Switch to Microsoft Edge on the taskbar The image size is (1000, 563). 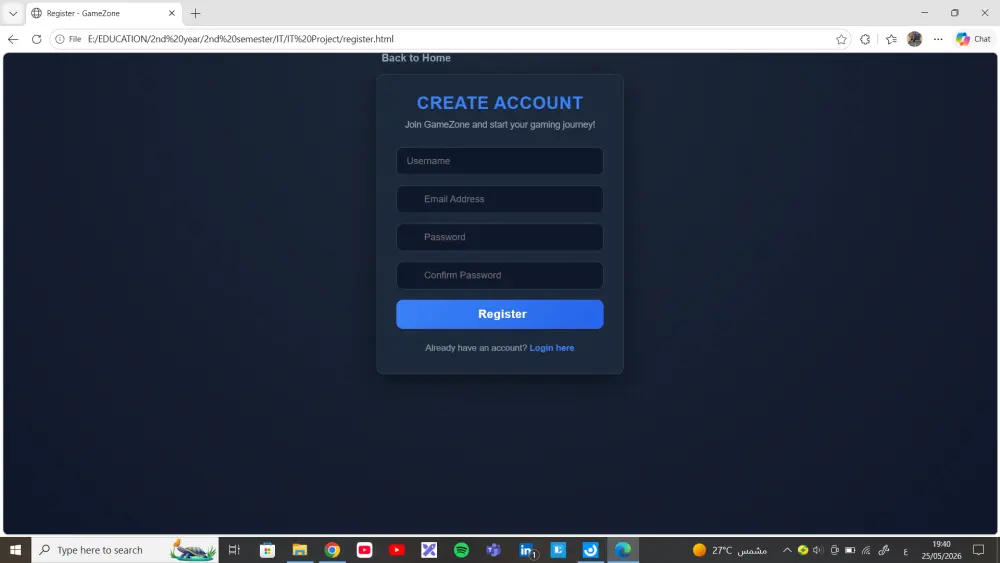tap(623, 550)
